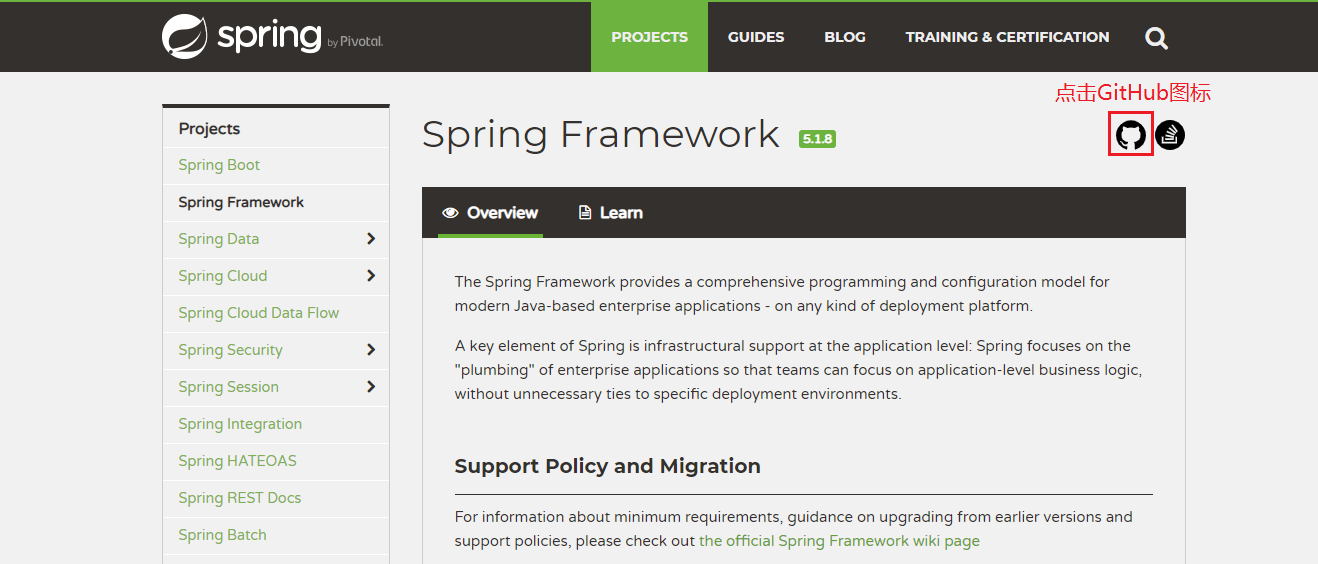Click the eye icon on Overview tab
The image size is (1318, 564).
450,213
